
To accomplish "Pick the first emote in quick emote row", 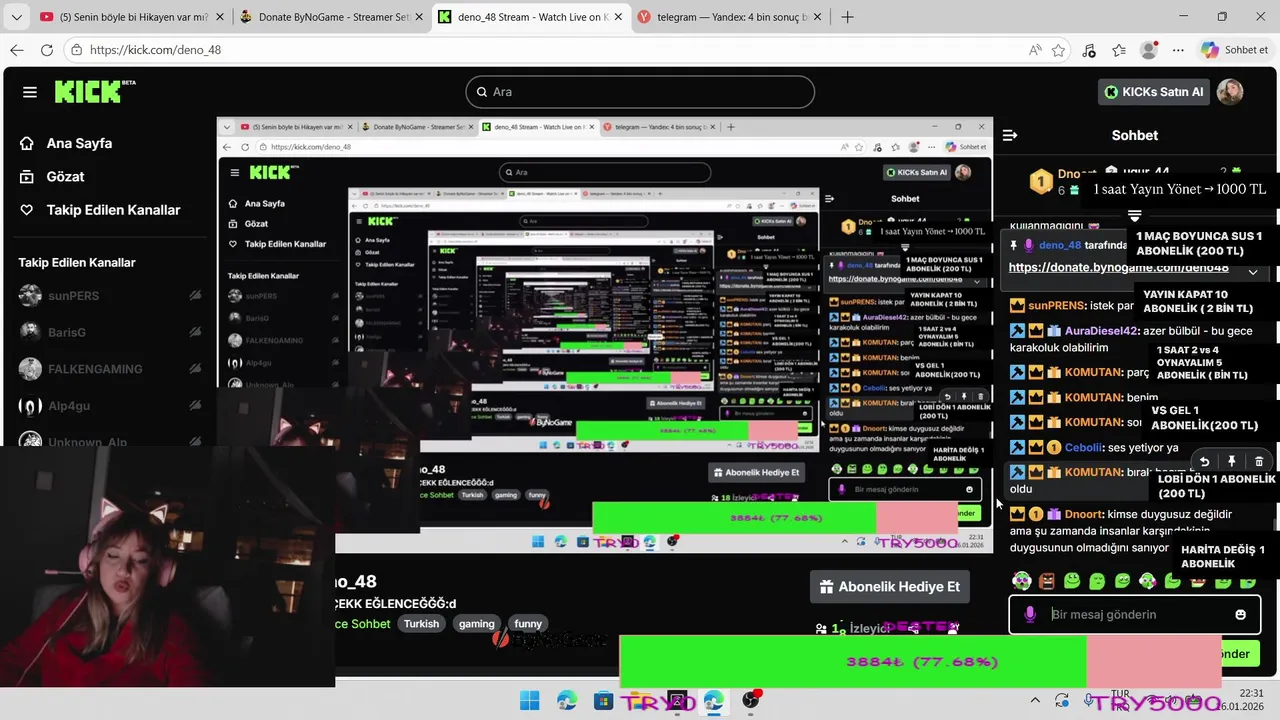I will tap(1021, 581).
